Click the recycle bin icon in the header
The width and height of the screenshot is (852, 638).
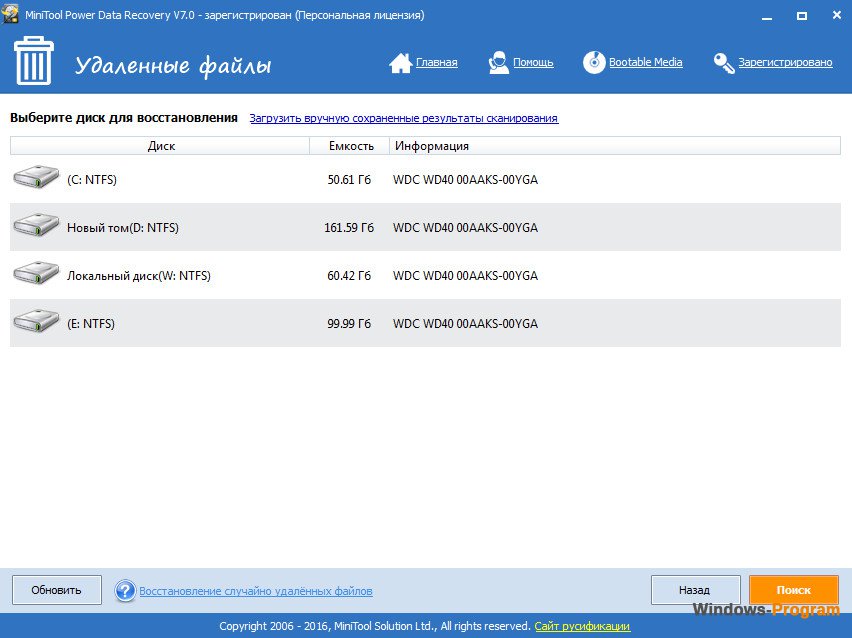tap(34, 60)
